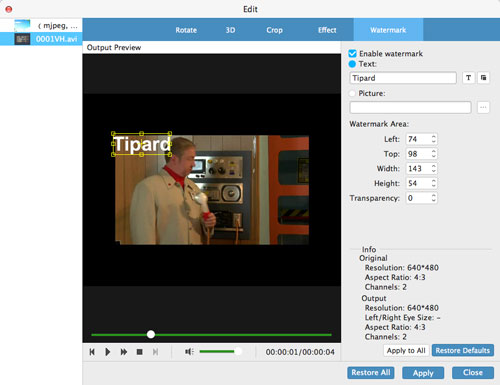This screenshot has width=500, height=385.
Task: Click the Transparency stepper arrows
Action: [x=433, y=198]
